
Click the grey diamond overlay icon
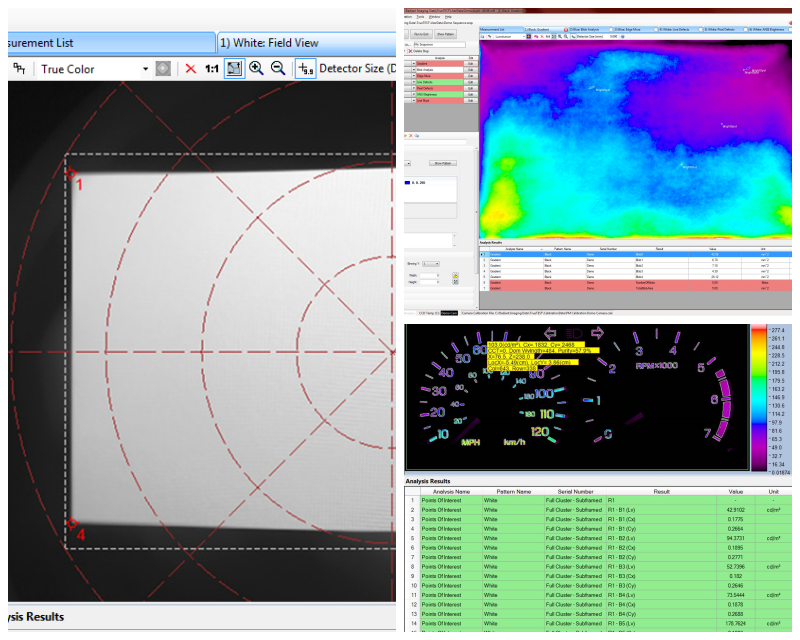point(163,68)
